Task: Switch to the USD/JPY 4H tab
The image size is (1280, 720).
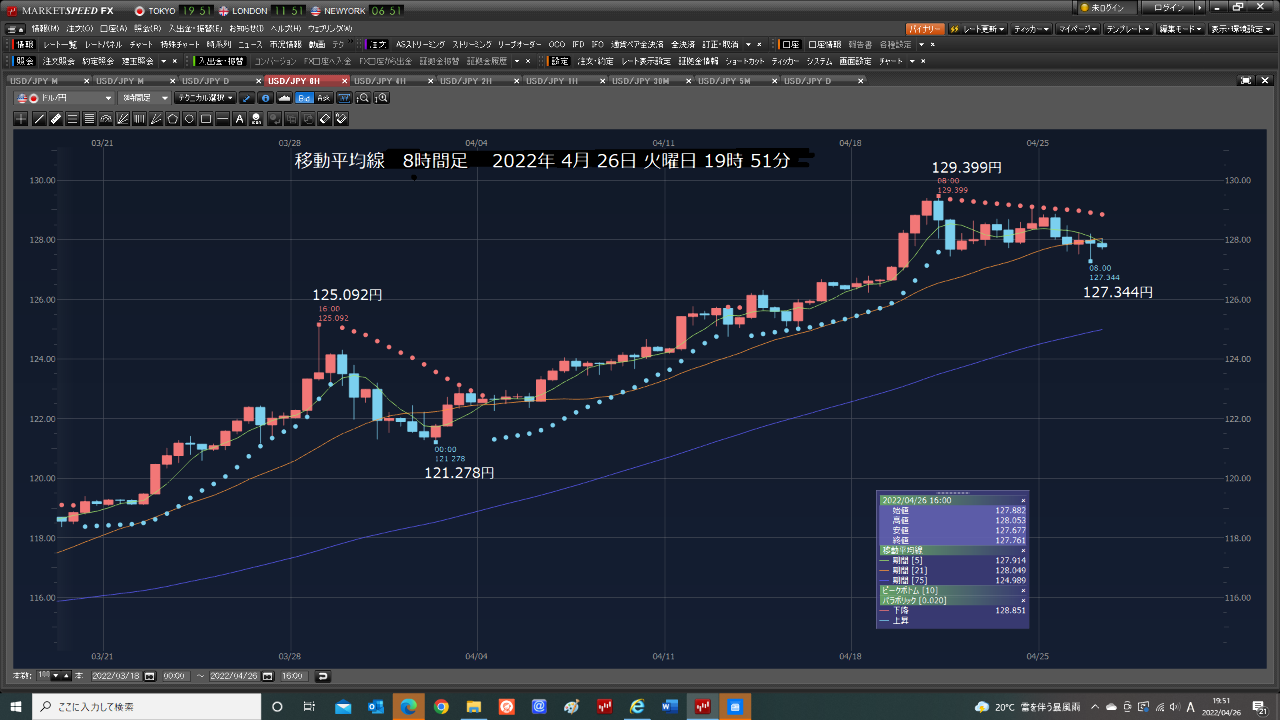Action: click(380, 80)
